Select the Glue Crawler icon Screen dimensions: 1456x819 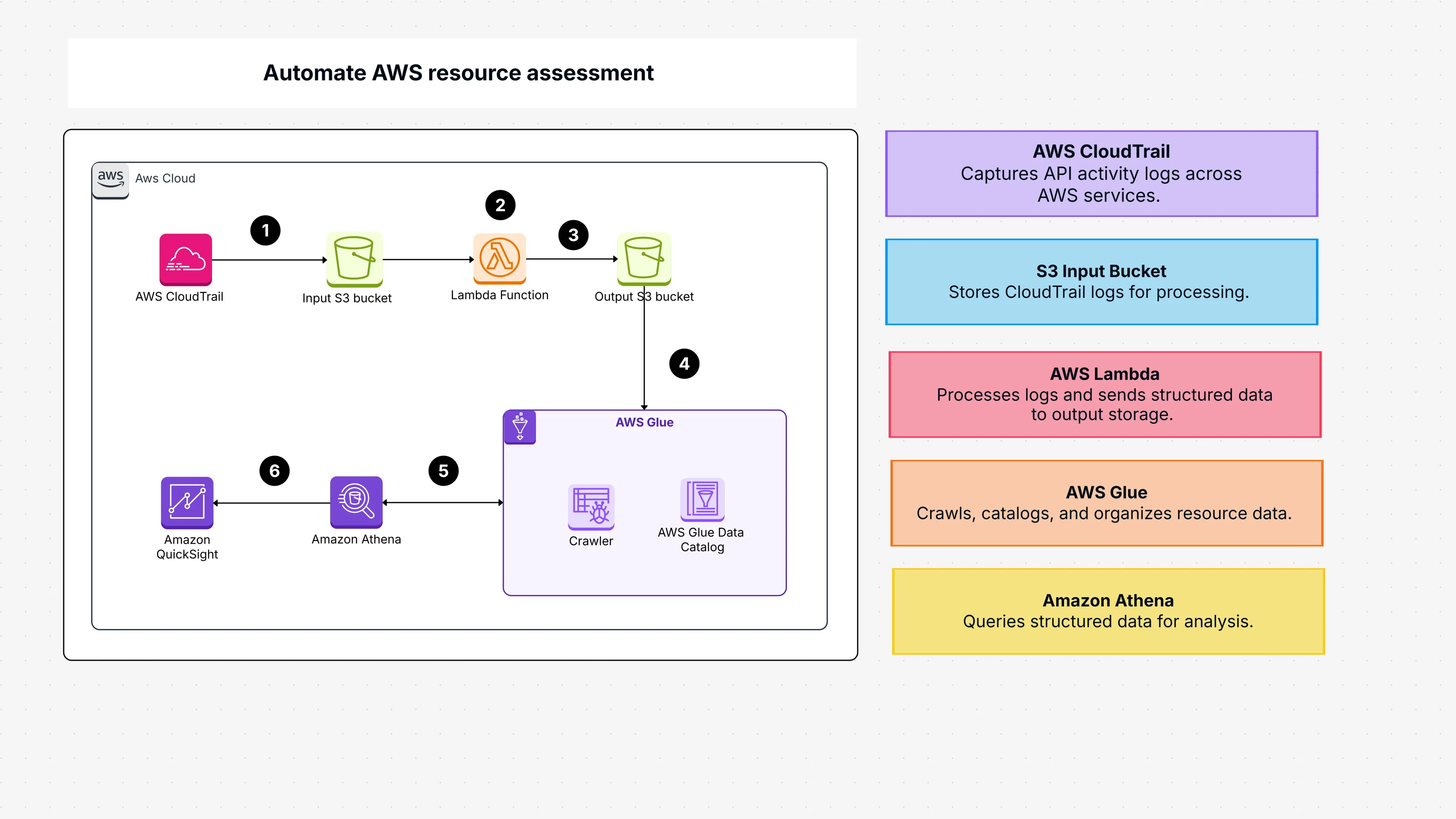[591, 507]
